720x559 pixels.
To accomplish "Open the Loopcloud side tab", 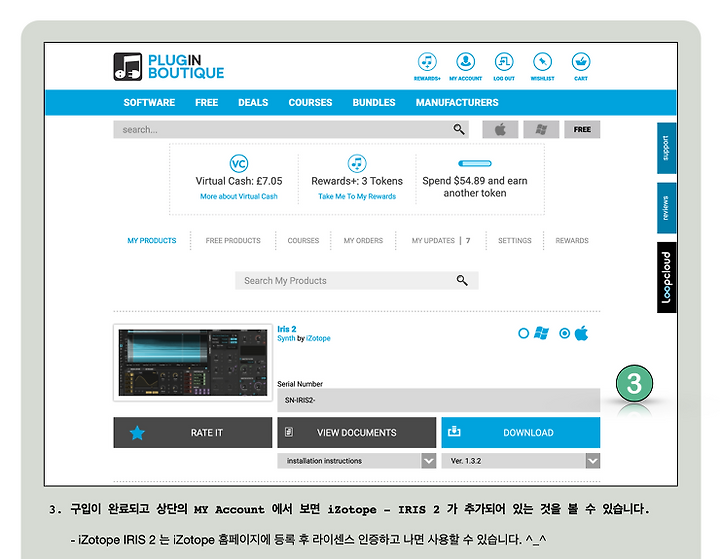I will (666, 277).
